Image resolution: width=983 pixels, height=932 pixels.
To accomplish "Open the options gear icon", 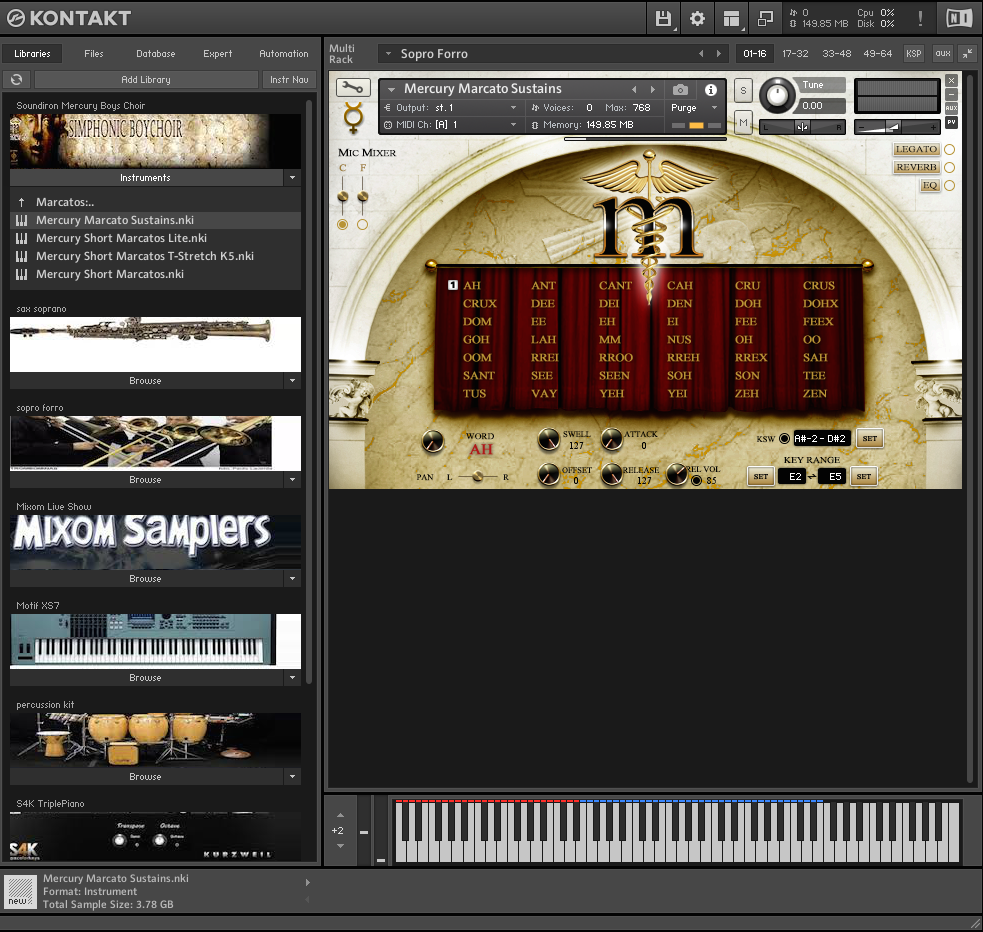I will [697, 18].
